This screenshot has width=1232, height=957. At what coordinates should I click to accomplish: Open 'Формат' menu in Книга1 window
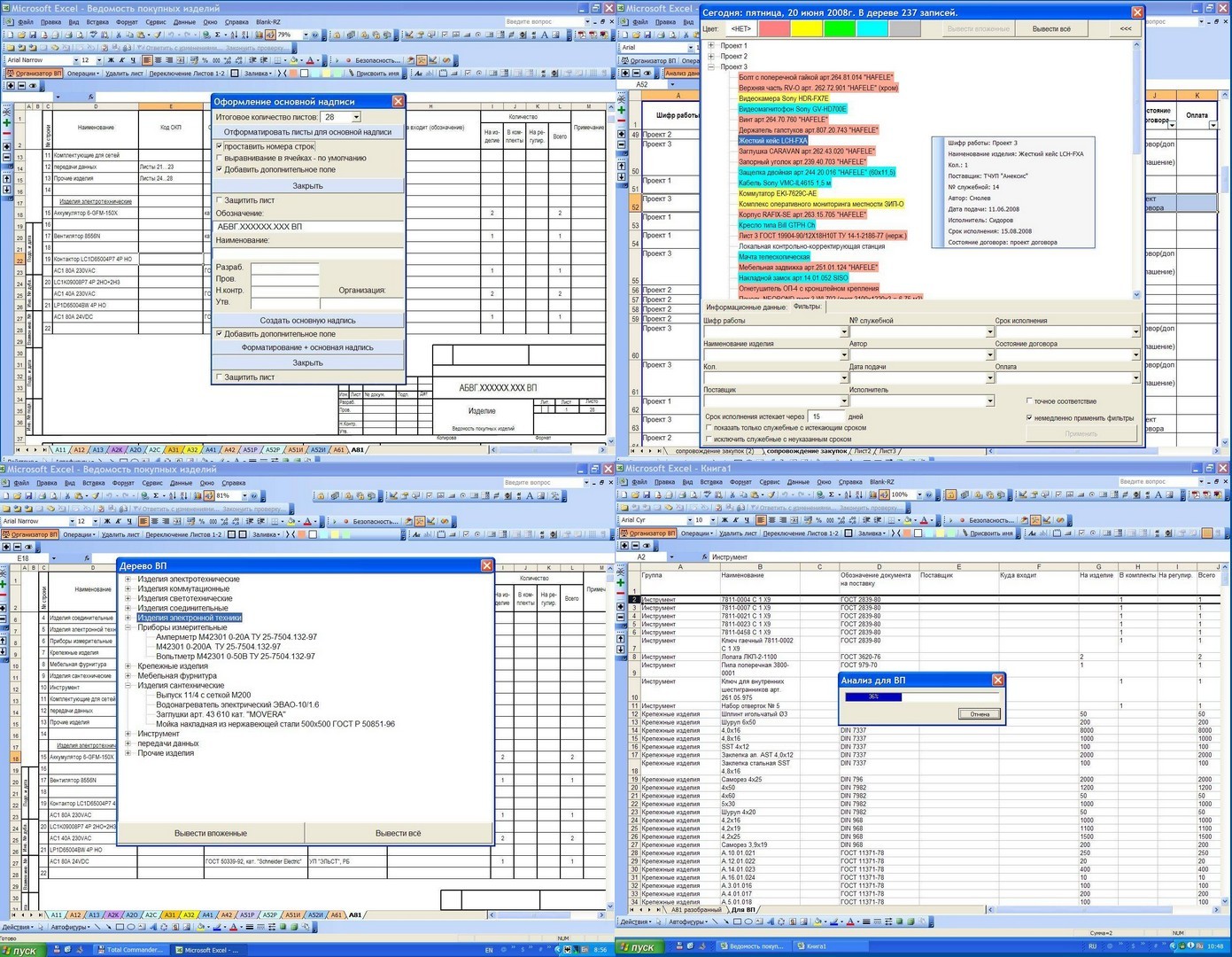(740, 482)
